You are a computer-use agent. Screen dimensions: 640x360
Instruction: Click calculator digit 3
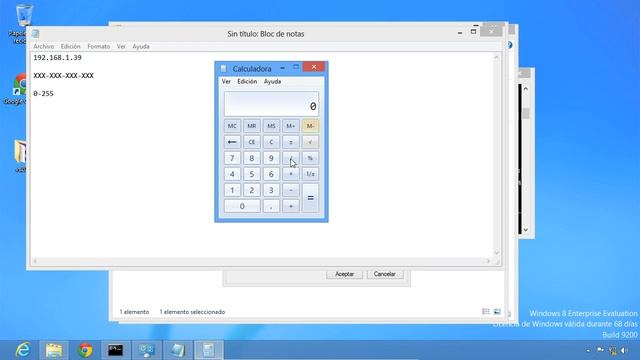271,190
